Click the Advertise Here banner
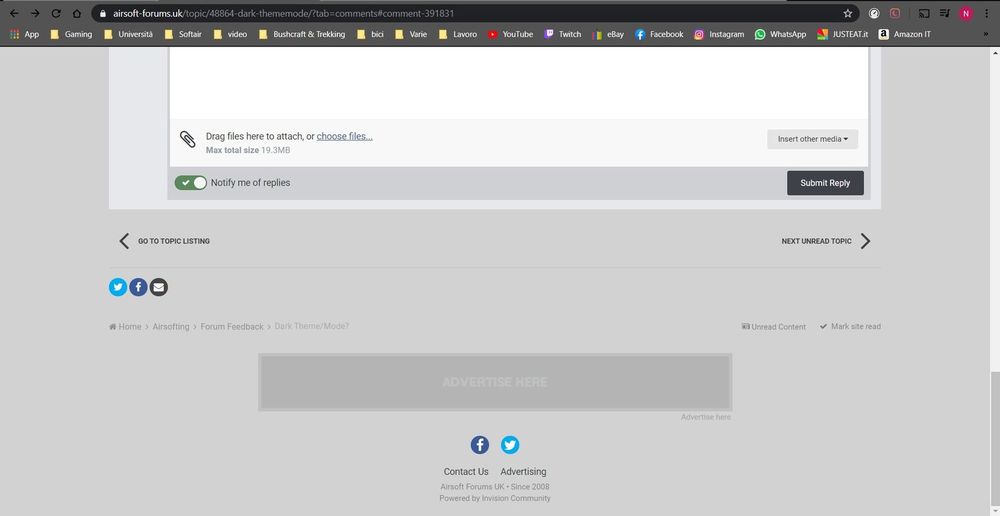 495,382
